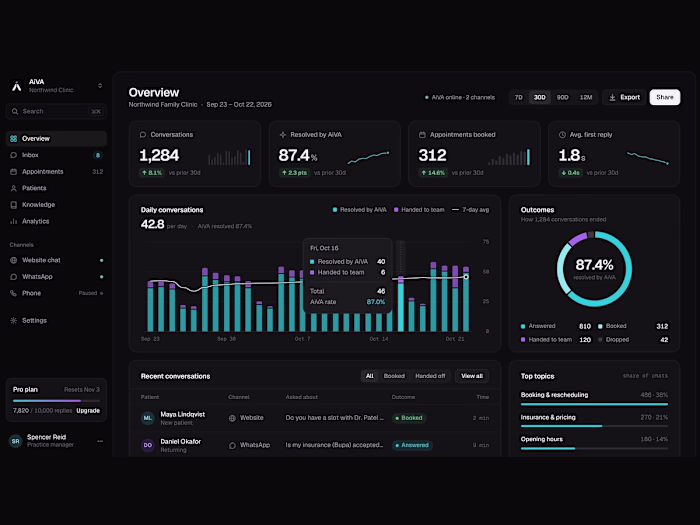700x525 pixels.
Task: Click the Upgrade link in Pro plan
Action: click(x=88, y=410)
